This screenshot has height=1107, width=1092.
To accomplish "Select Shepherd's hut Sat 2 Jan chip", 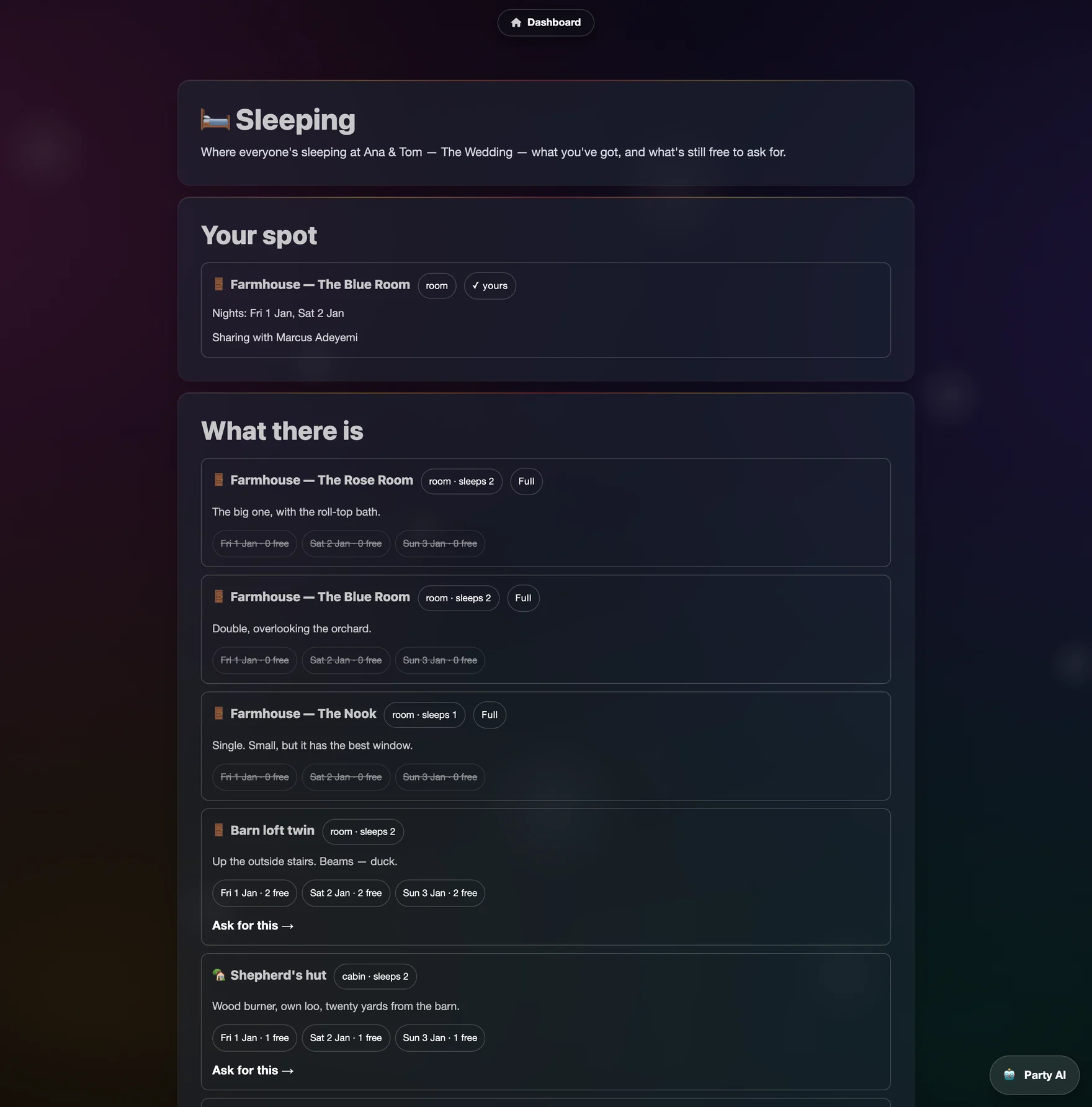I will coord(346,1038).
